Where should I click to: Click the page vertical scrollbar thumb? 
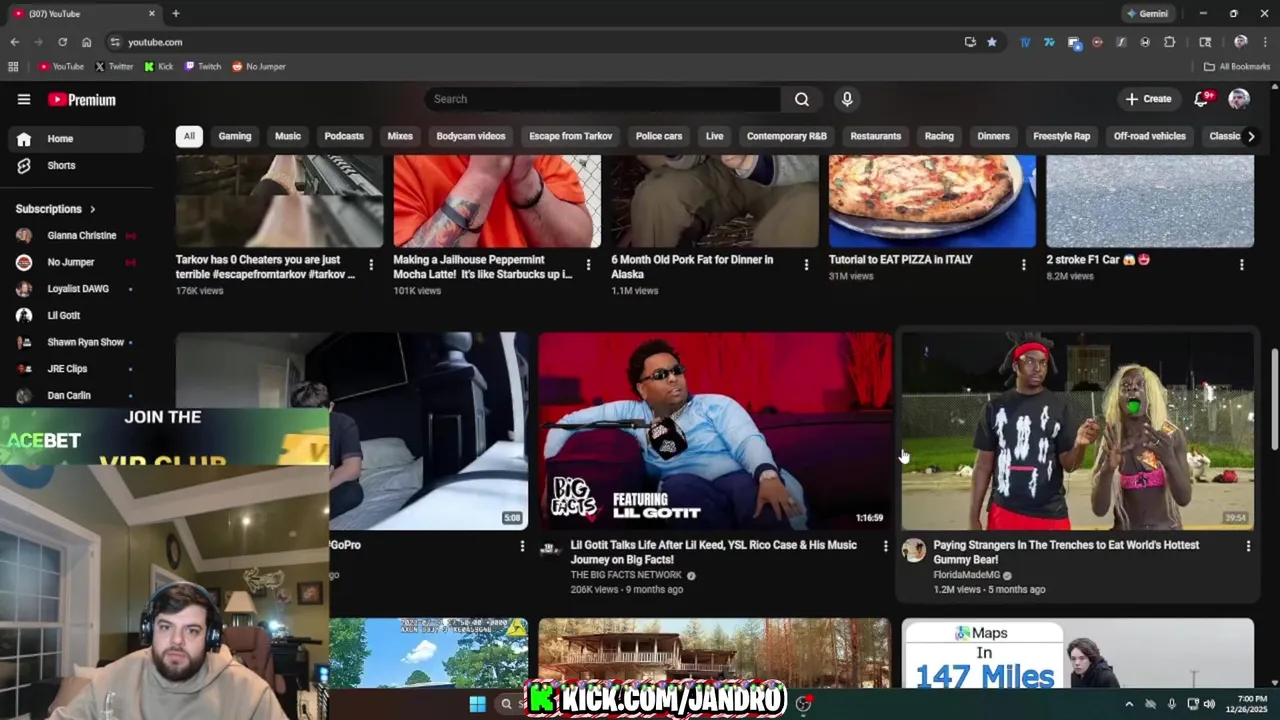coord(1274,400)
